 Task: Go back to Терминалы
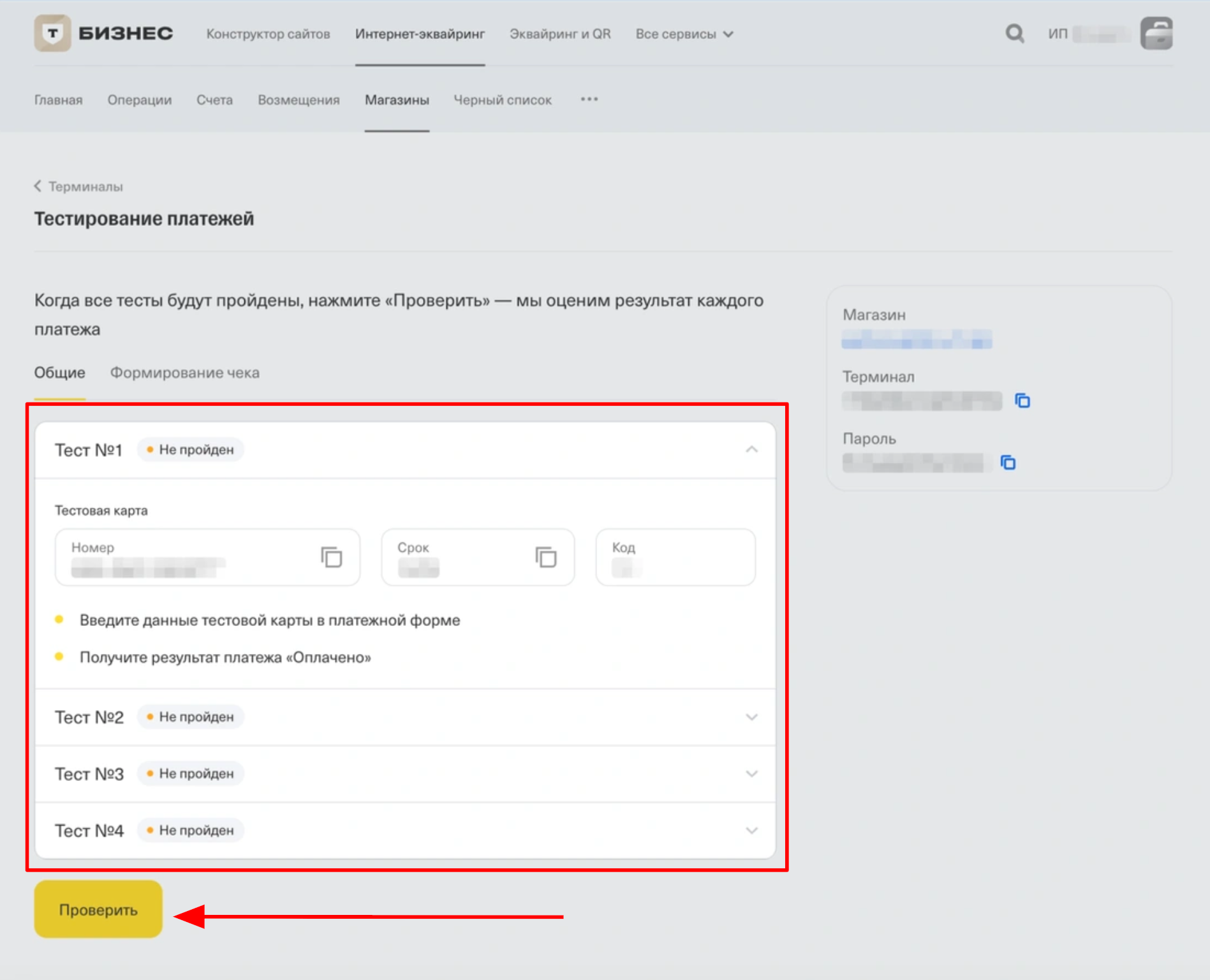[x=78, y=186]
